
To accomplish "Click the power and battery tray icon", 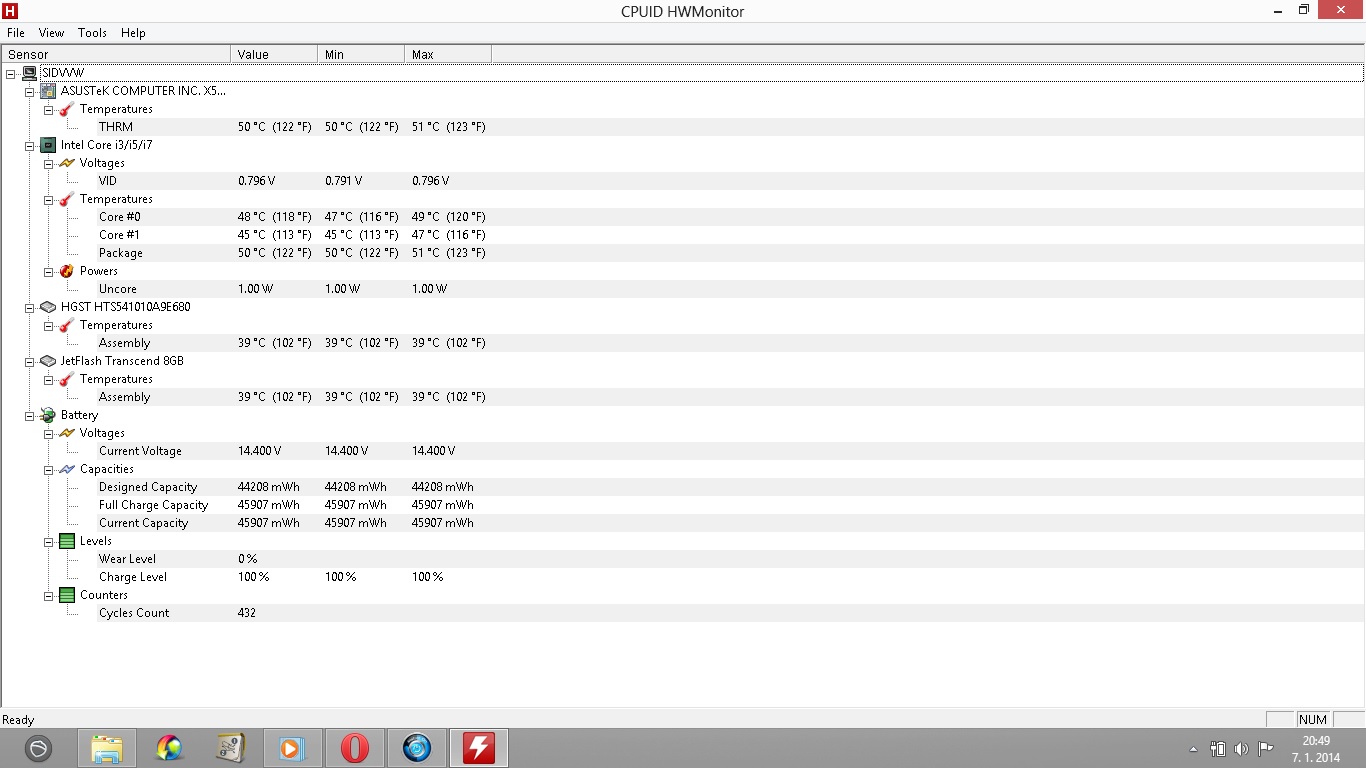I will click(x=1218, y=748).
